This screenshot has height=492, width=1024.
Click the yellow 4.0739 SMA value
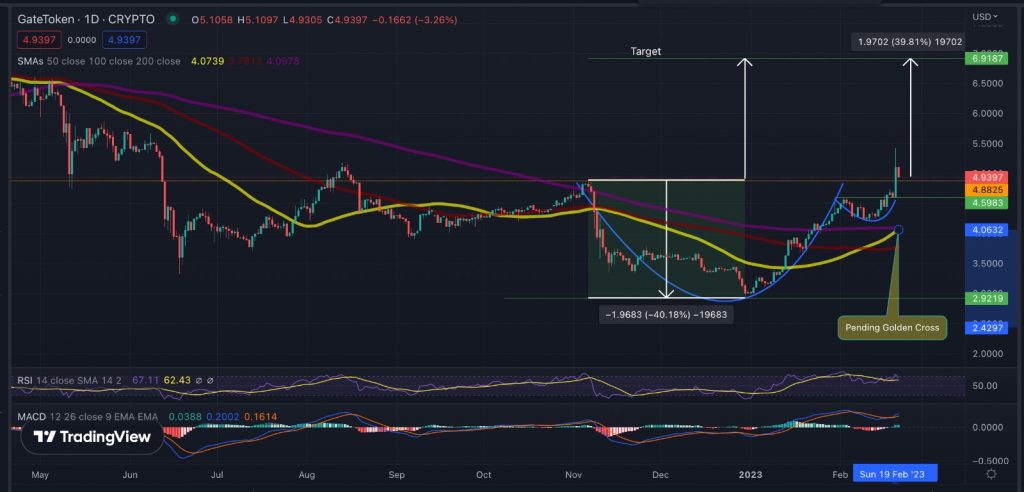click(x=207, y=61)
